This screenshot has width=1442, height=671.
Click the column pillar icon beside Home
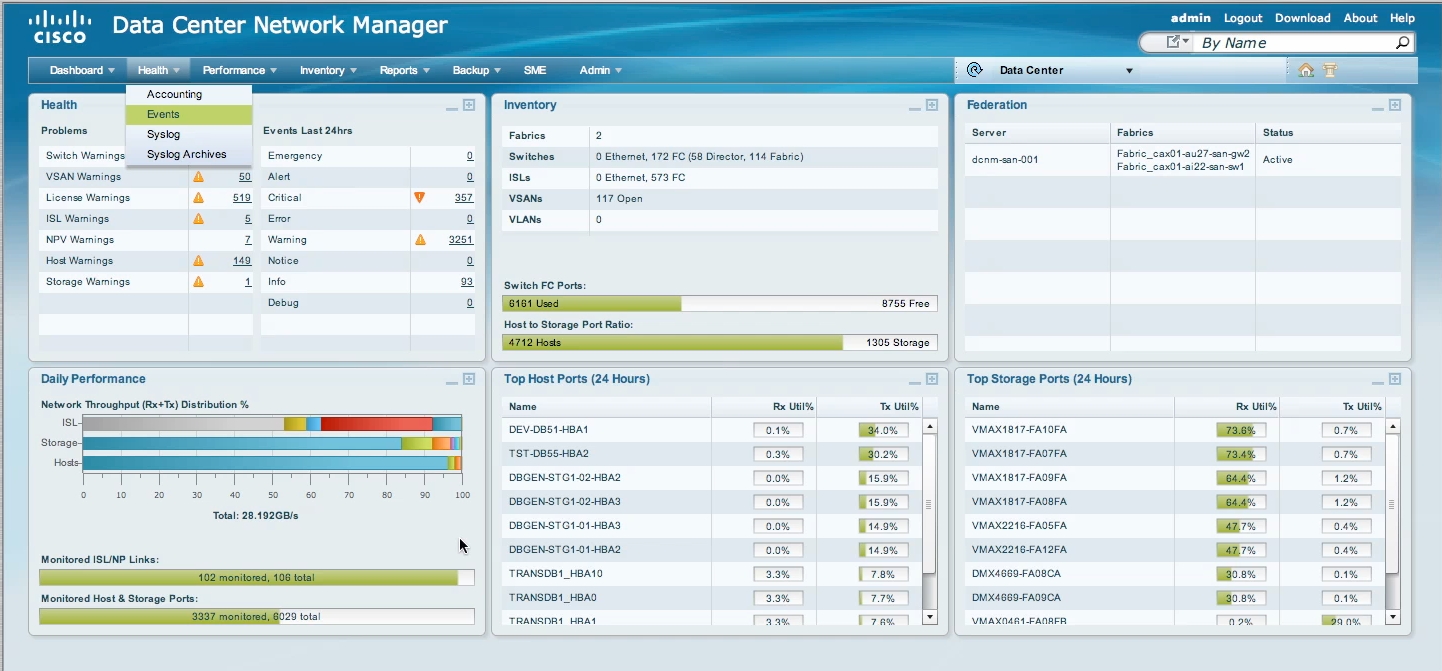[1330, 70]
